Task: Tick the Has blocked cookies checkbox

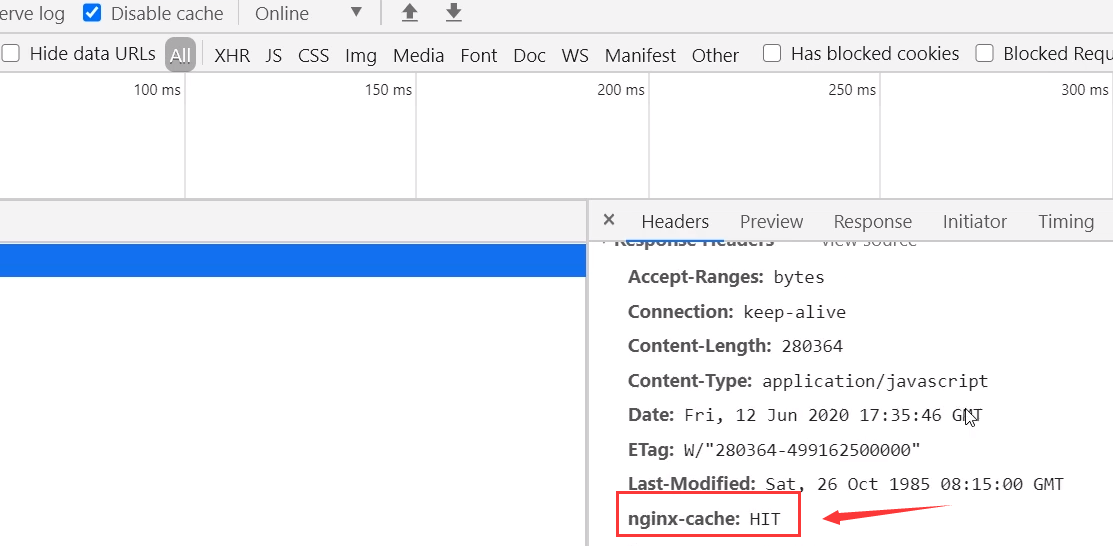Action: coord(772,53)
